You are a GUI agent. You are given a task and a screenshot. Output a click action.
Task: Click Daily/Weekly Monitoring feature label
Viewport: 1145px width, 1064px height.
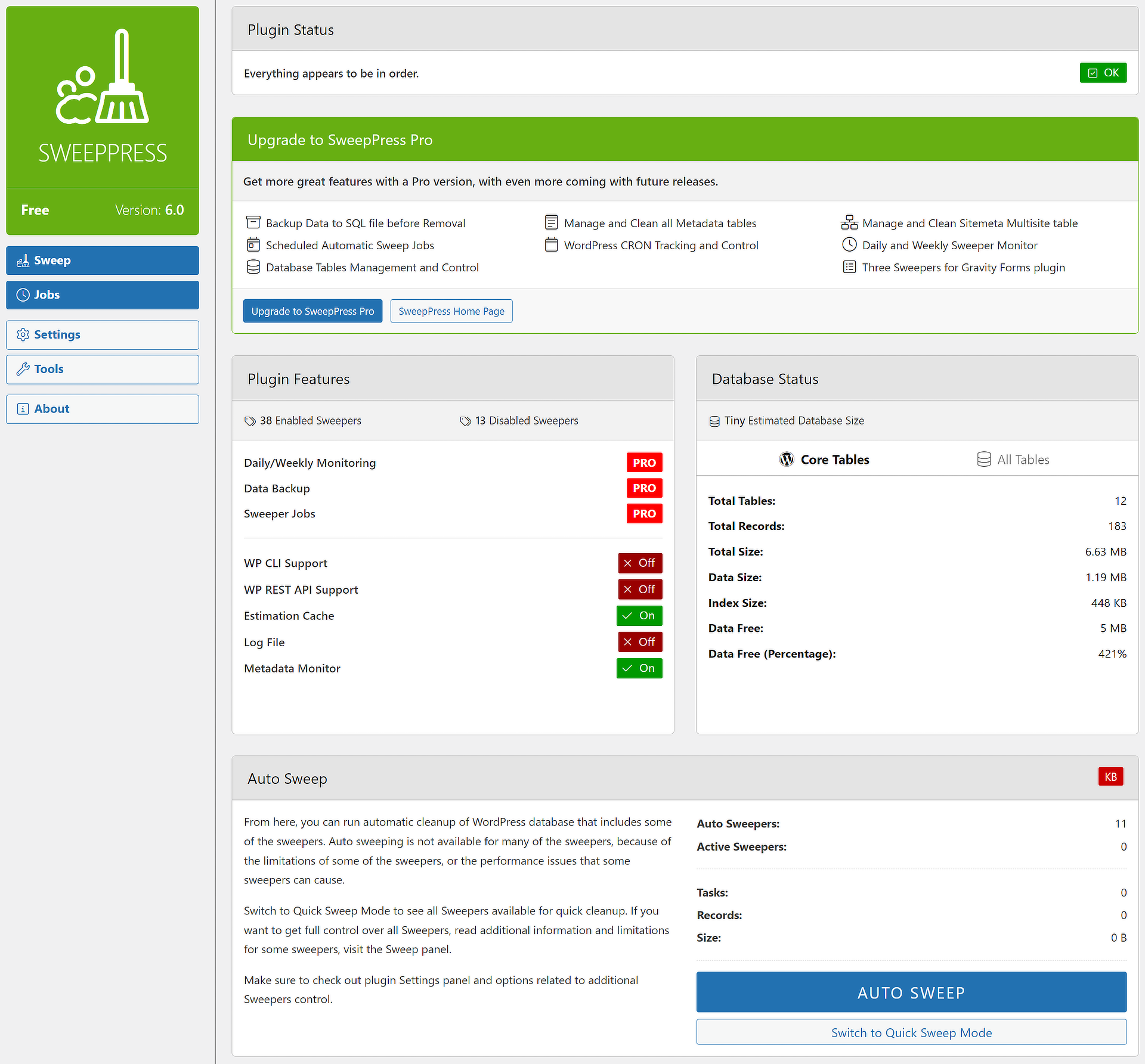[310, 463]
